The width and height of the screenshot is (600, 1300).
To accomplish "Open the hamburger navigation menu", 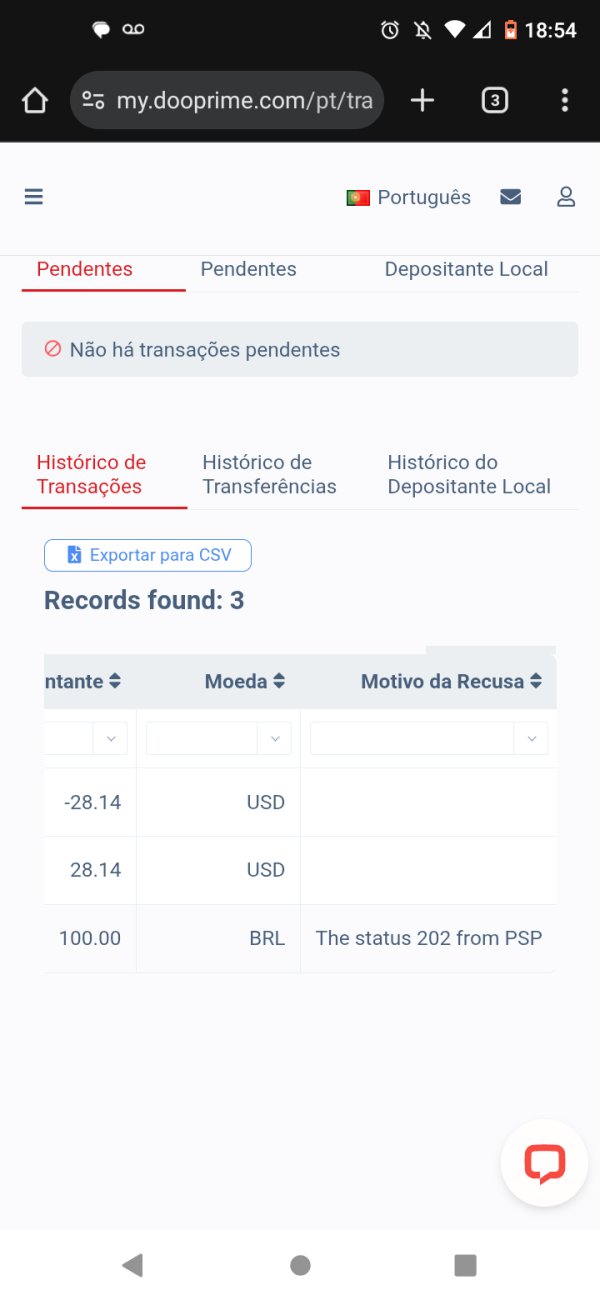I will [34, 197].
